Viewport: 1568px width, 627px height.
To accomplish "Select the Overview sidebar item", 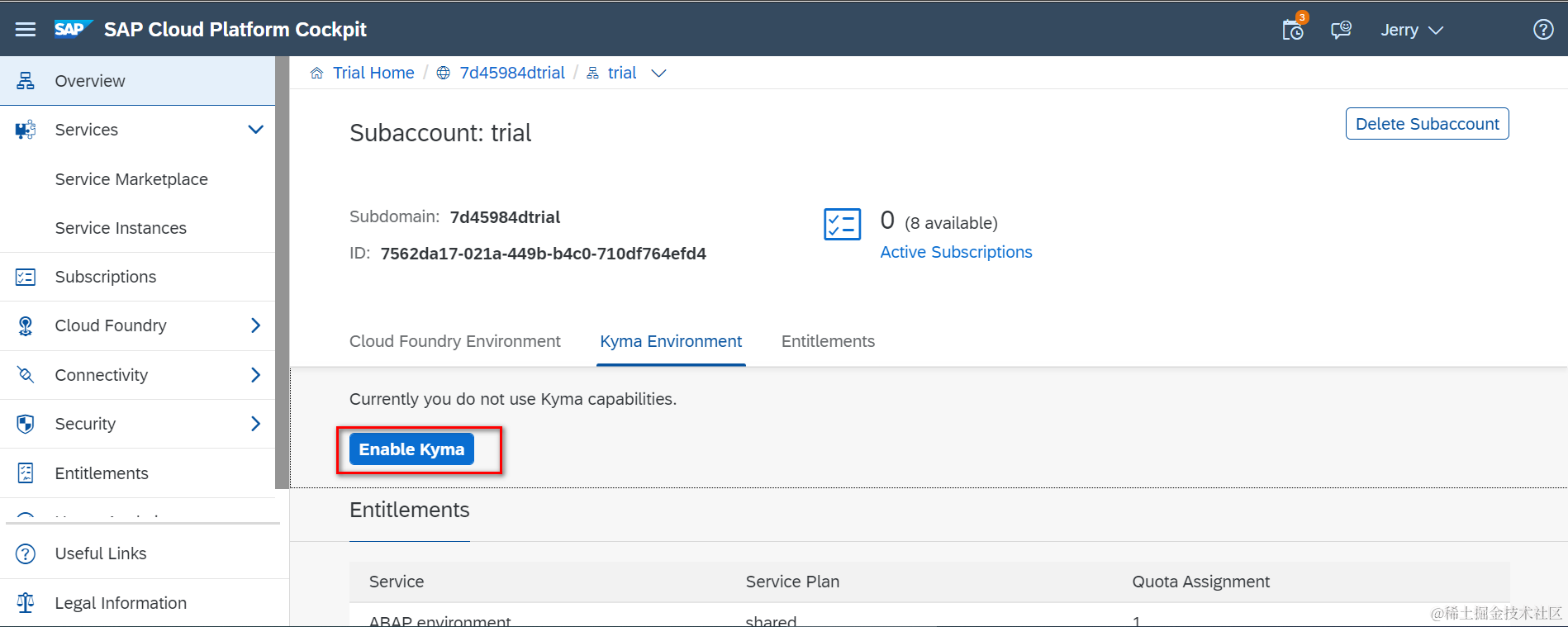I will (137, 81).
